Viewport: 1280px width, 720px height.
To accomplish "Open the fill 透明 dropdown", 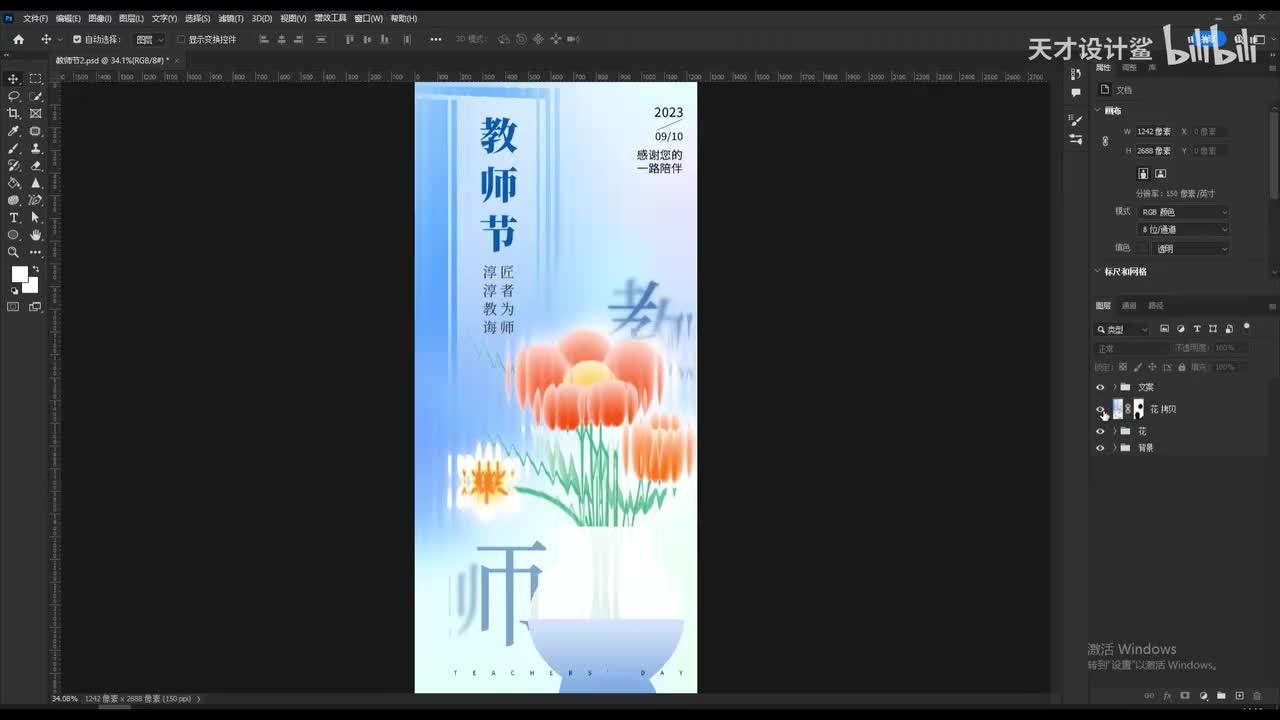I will [1190, 248].
